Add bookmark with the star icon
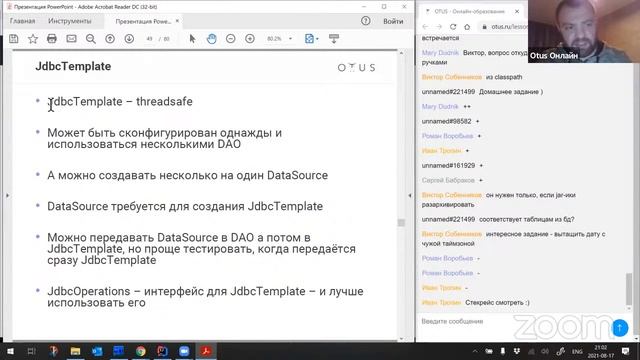This screenshot has width=640, height=360. [33, 39]
